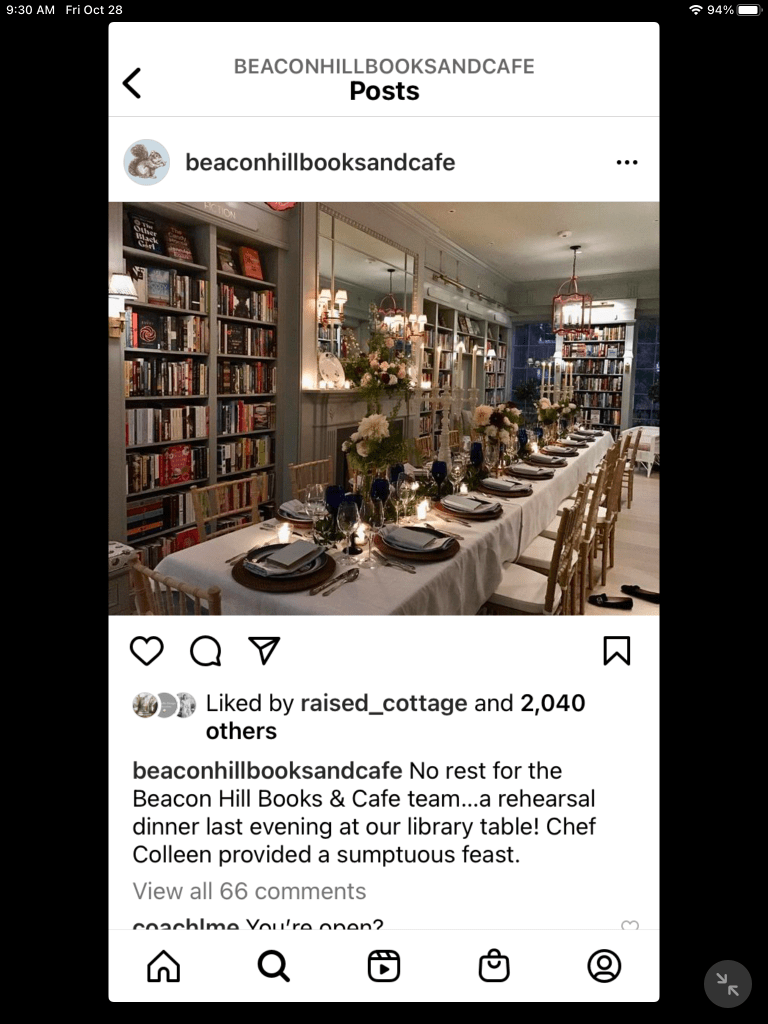Tap the beaconhillbooksandcafe name in caption
Viewport: 768px width, 1024px height.
tap(267, 771)
